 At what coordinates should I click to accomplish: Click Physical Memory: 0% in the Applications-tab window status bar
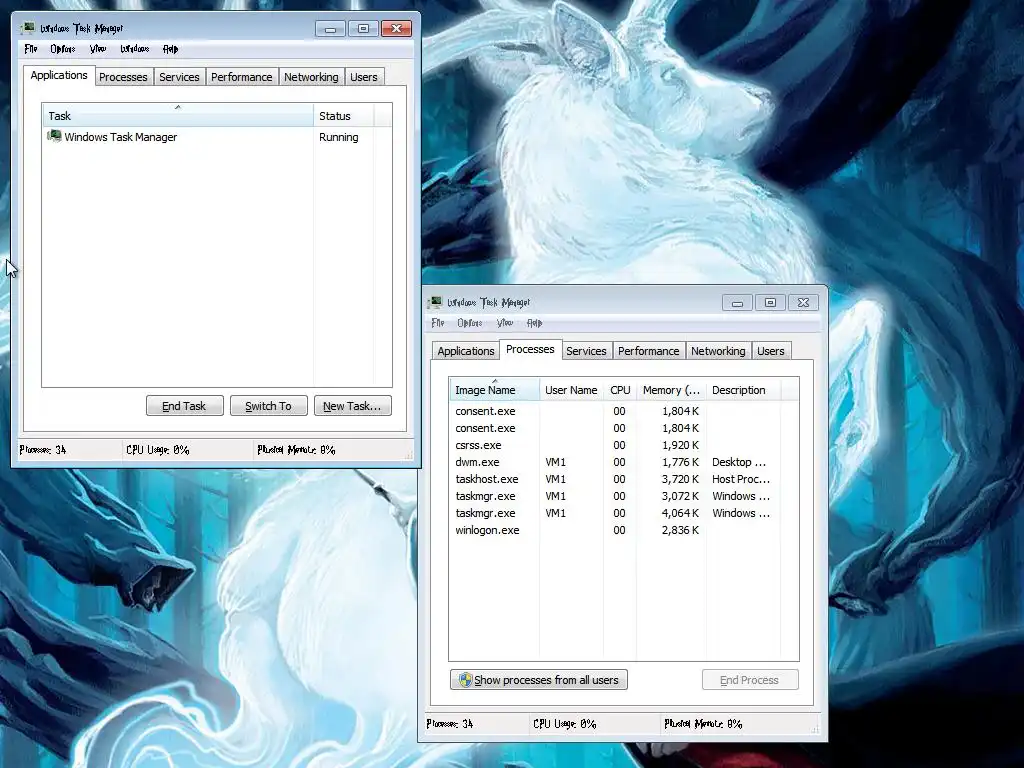click(296, 450)
